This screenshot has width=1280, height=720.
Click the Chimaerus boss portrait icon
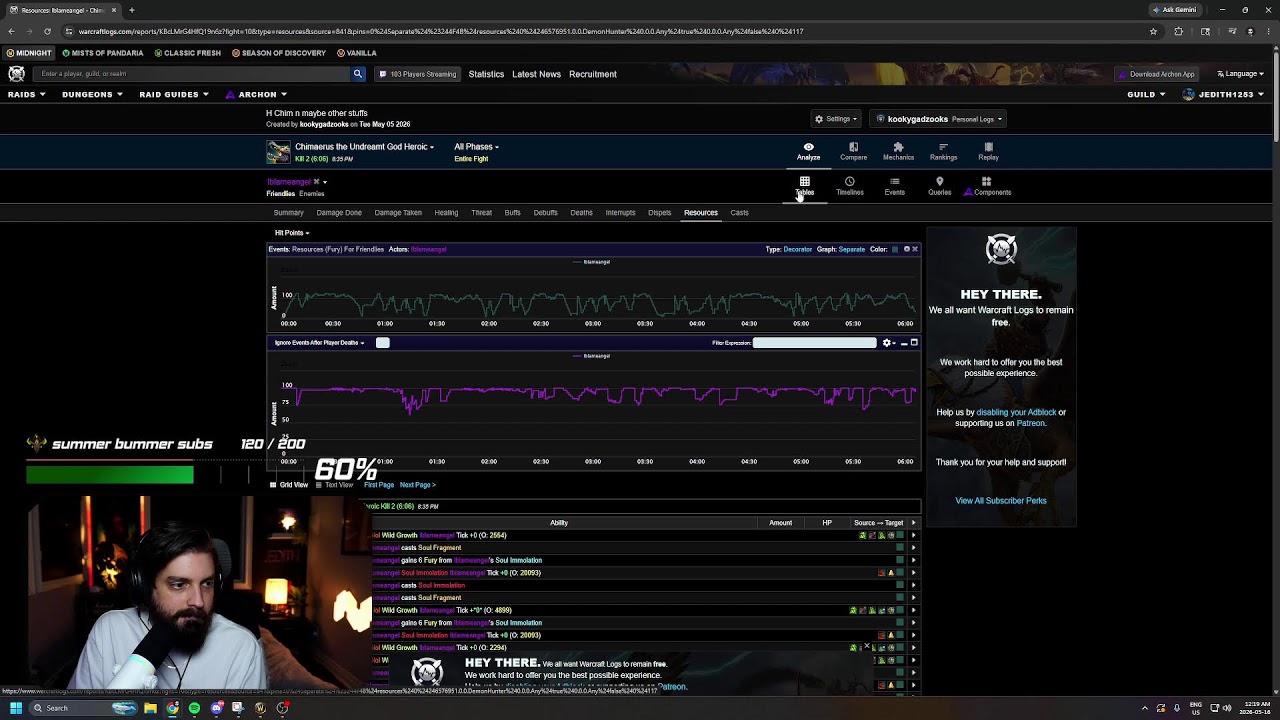point(278,152)
